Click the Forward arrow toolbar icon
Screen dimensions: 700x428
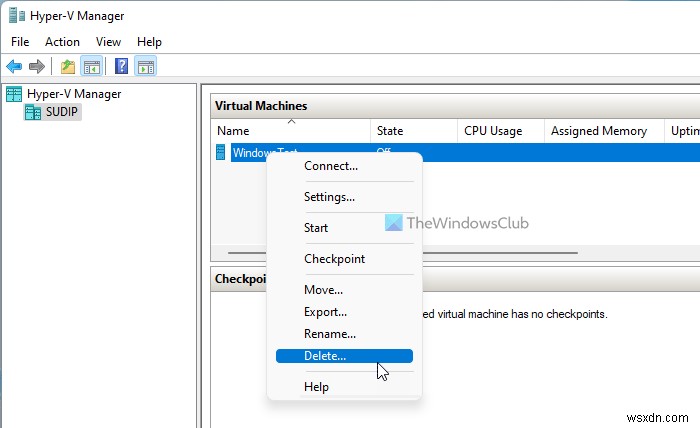click(x=37, y=67)
